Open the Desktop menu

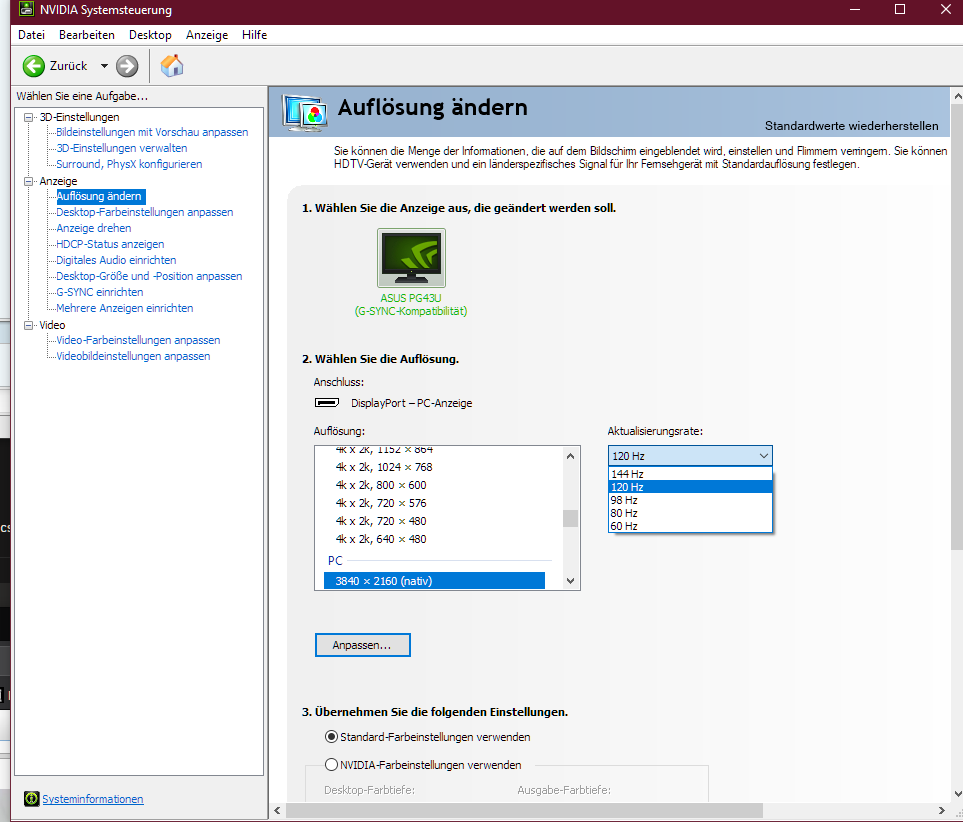150,34
